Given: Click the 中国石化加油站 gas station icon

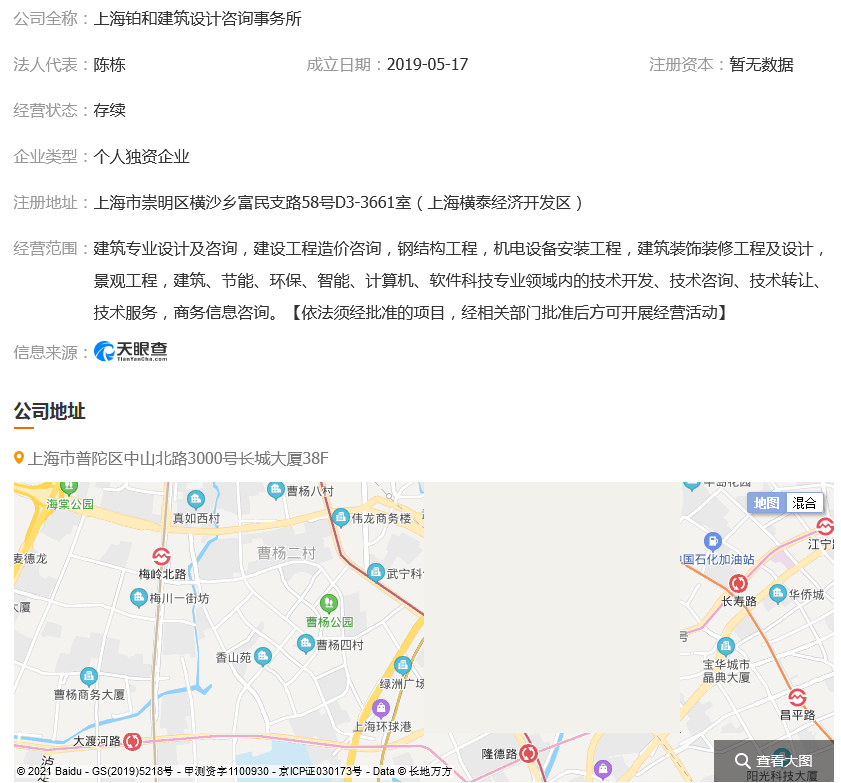Looking at the screenshot, I should point(713,542).
